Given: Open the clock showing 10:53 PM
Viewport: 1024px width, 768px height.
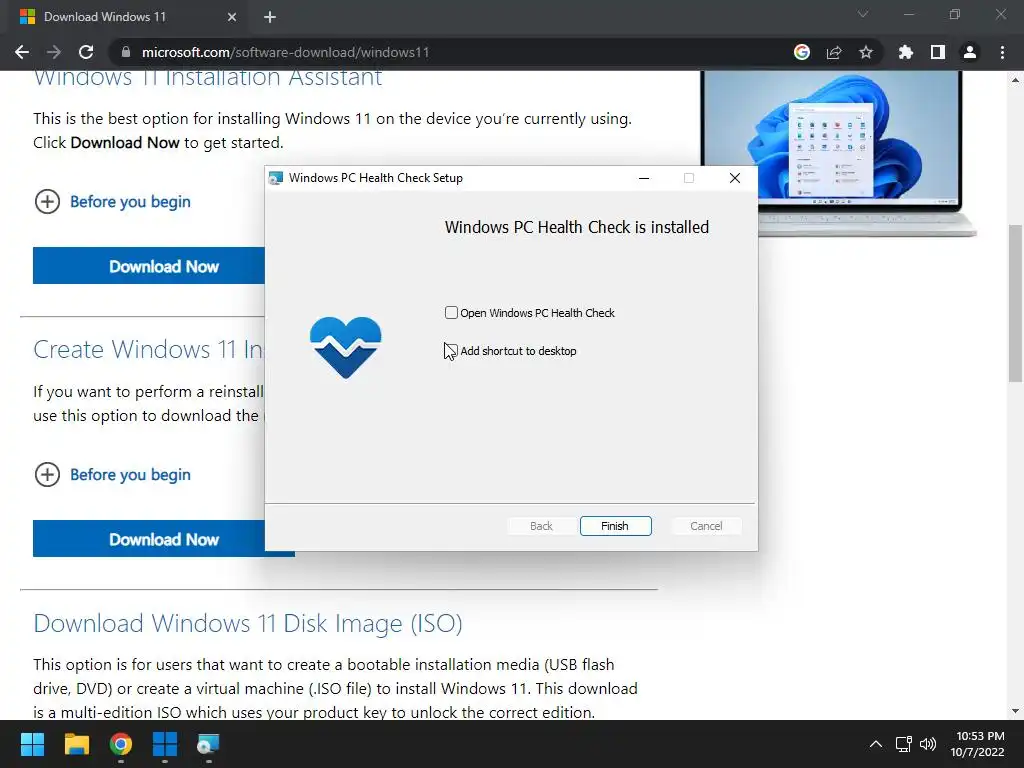Looking at the screenshot, I should pyautogui.click(x=978, y=744).
